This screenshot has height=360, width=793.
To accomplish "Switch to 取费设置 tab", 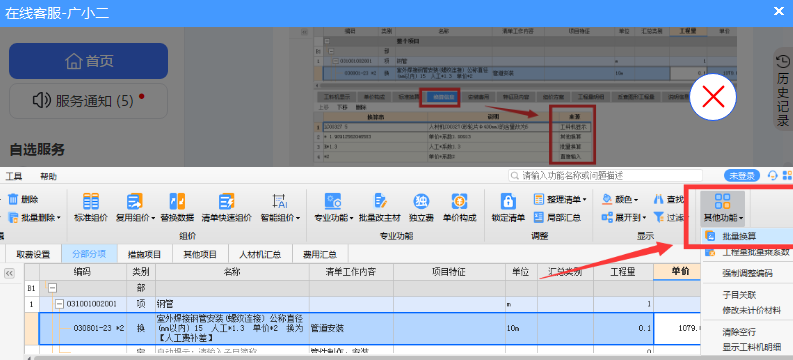I will [x=33, y=254].
